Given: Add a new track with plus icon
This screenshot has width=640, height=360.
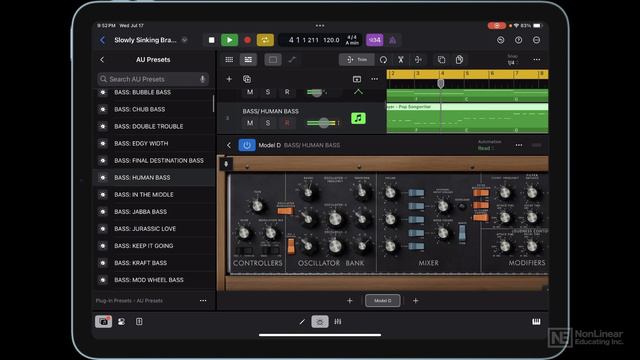Looking at the screenshot, I should coord(229,79).
